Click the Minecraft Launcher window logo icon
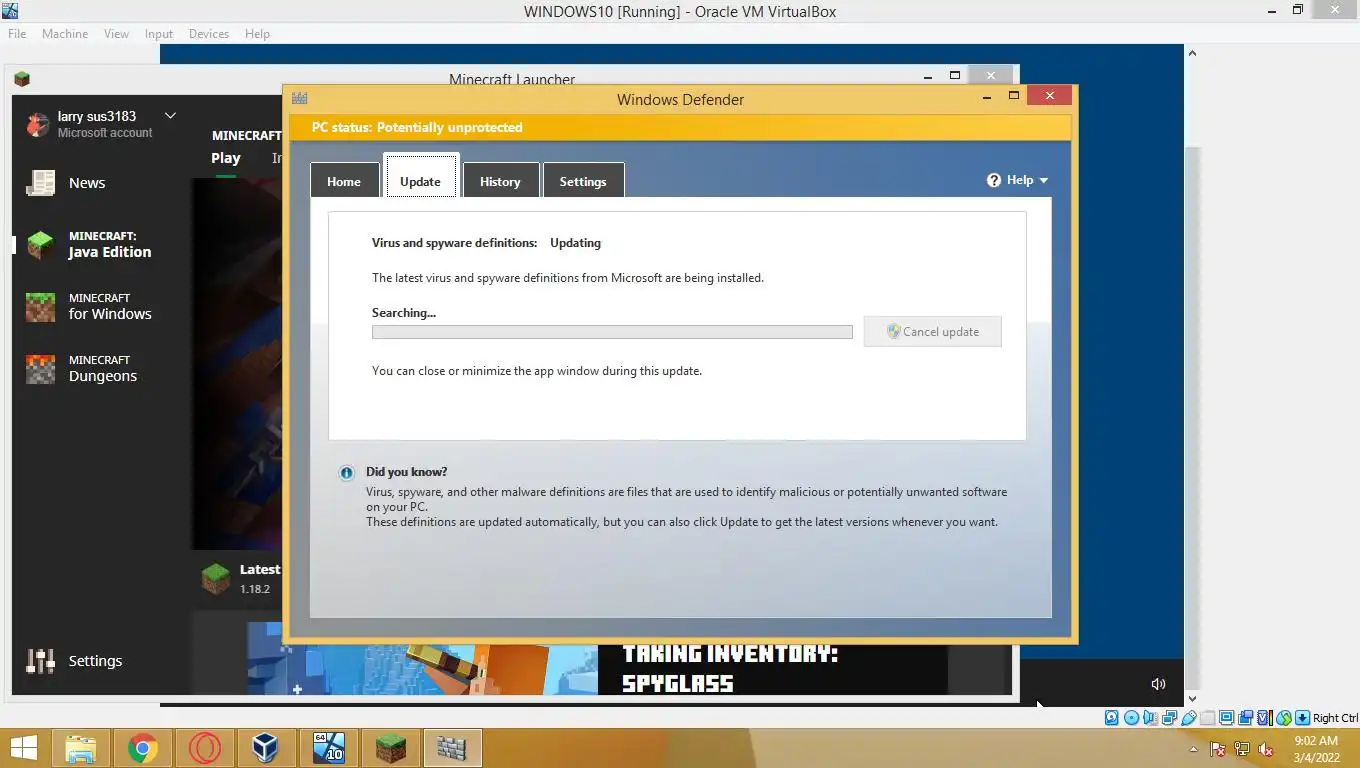 pyautogui.click(x=22, y=79)
